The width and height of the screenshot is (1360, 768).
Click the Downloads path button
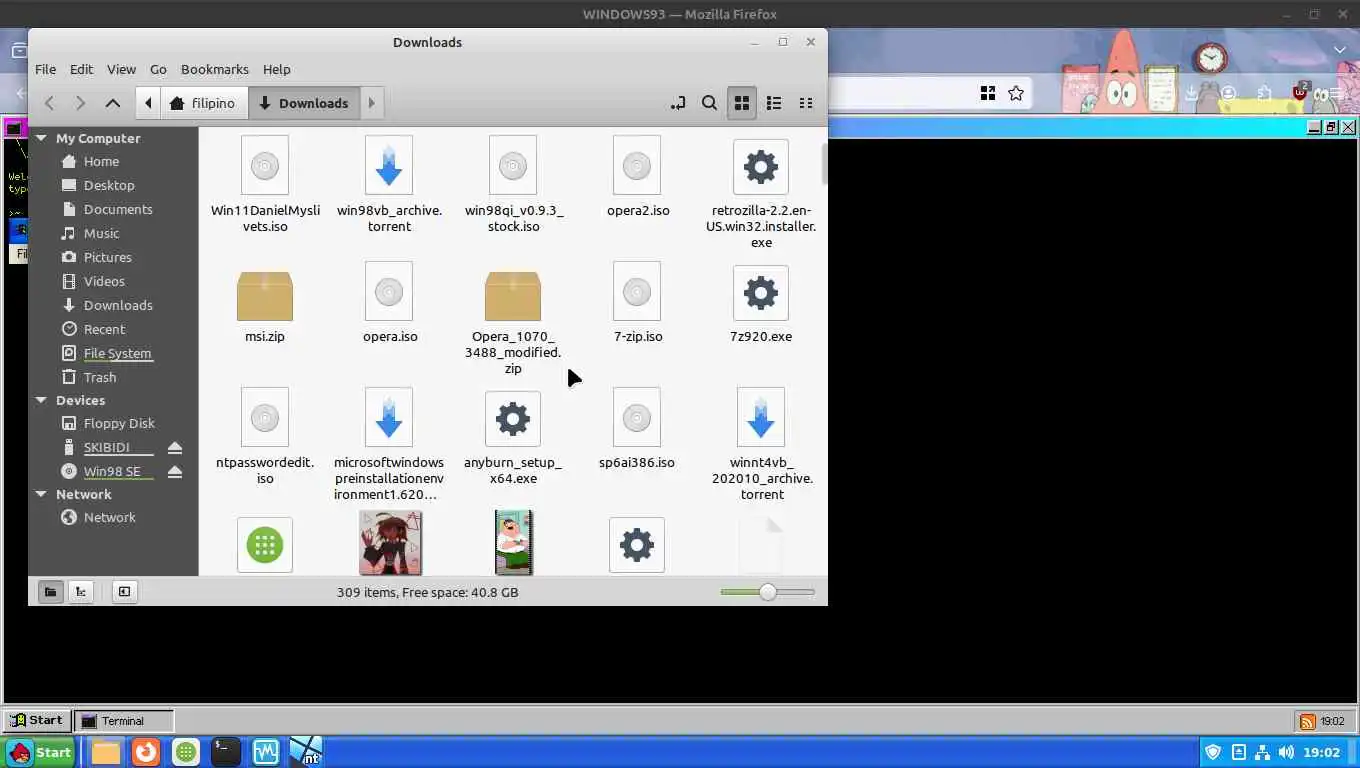304,103
